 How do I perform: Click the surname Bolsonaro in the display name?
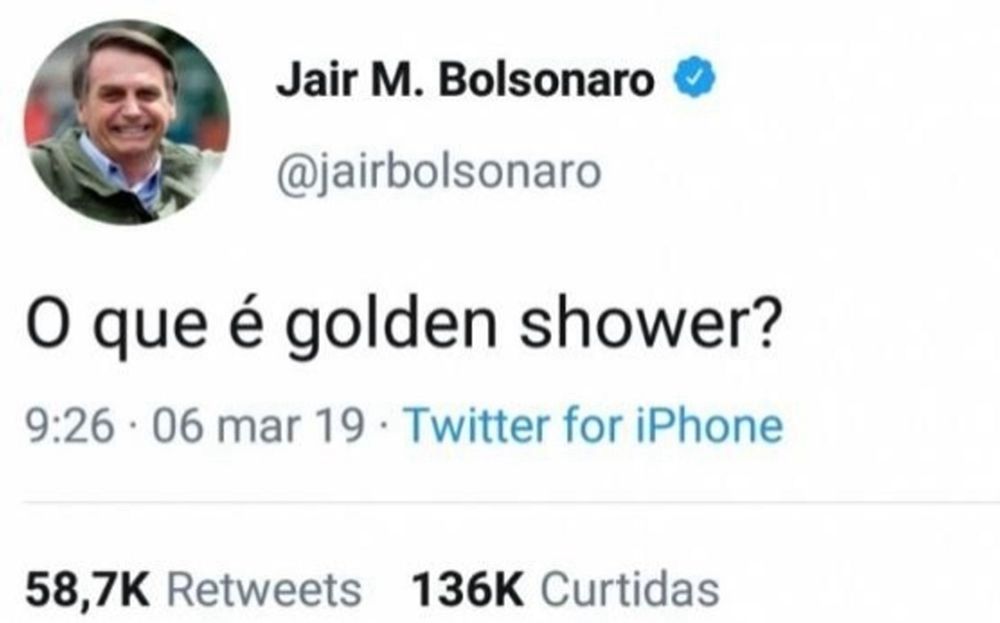(547, 80)
